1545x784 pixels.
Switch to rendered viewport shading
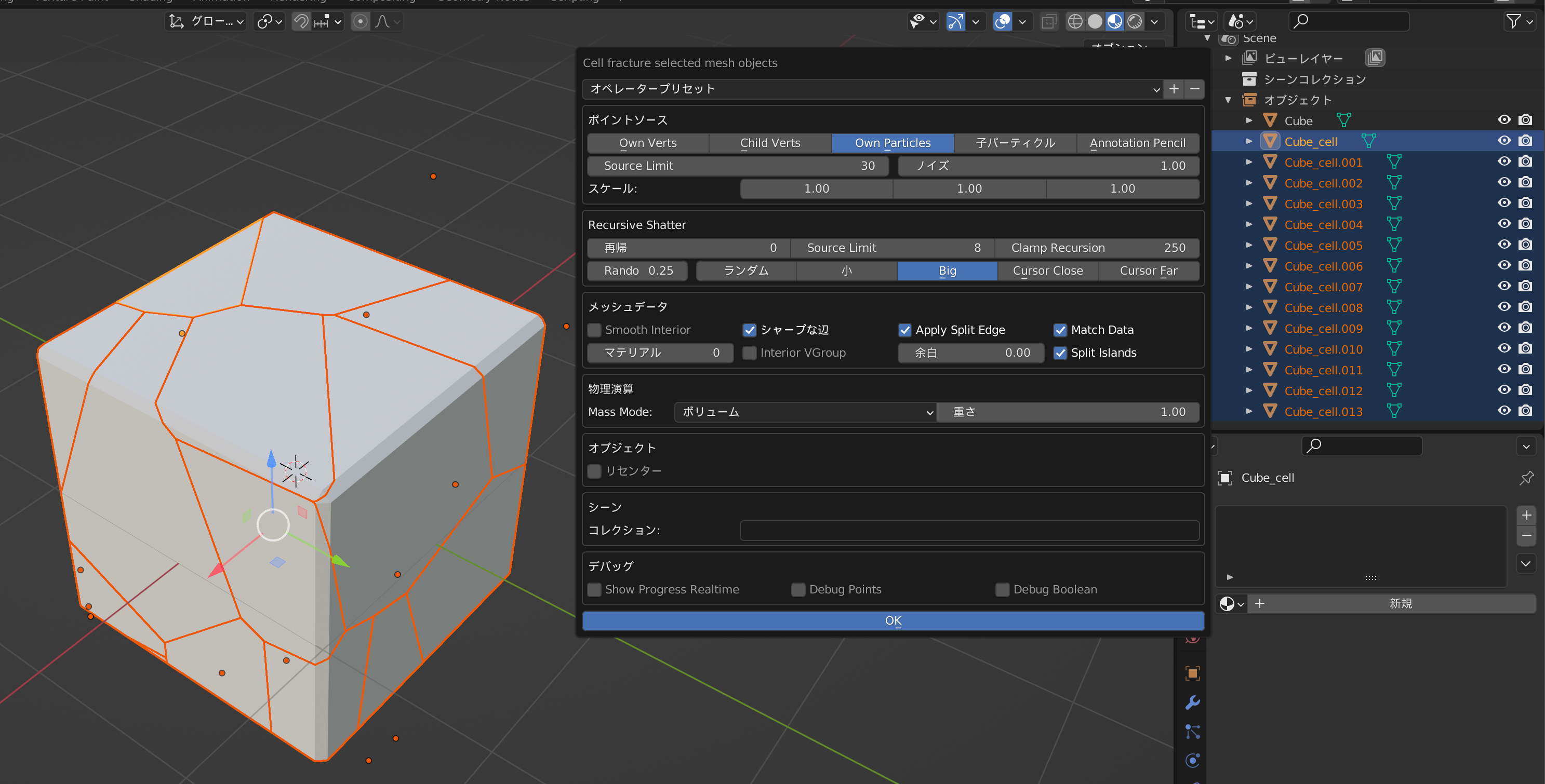[x=1134, y=22]
